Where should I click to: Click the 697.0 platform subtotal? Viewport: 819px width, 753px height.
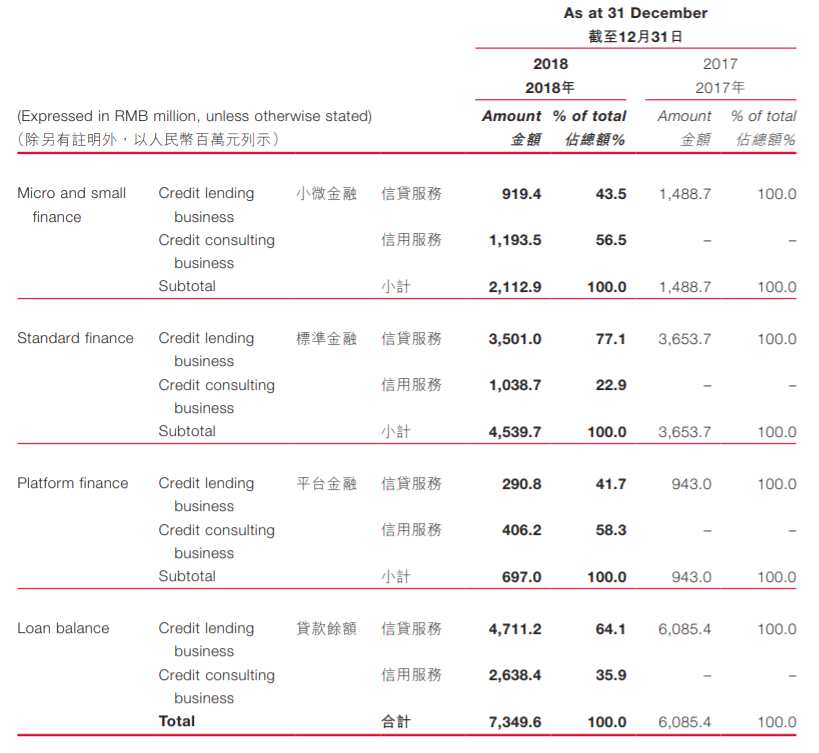pos(521,577)
